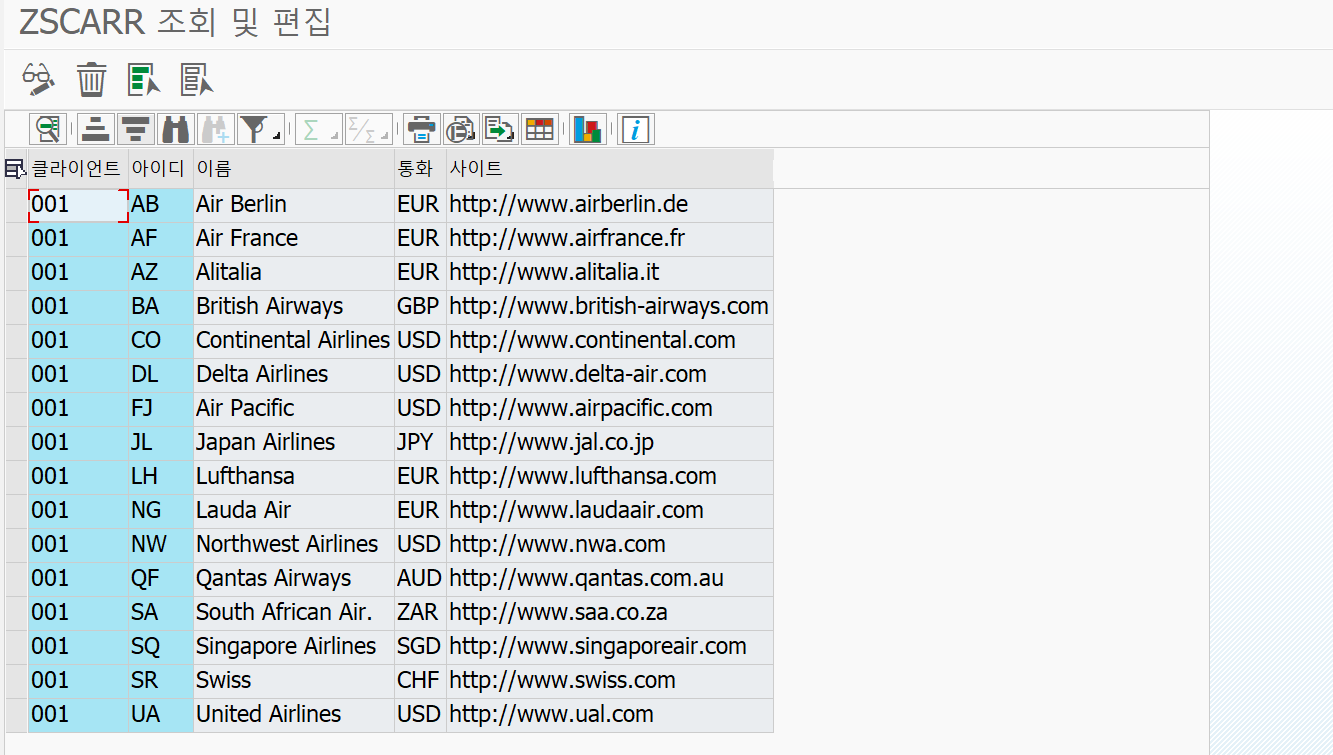Click the http://www.jal.co.jp site cell

pos(610,443)
